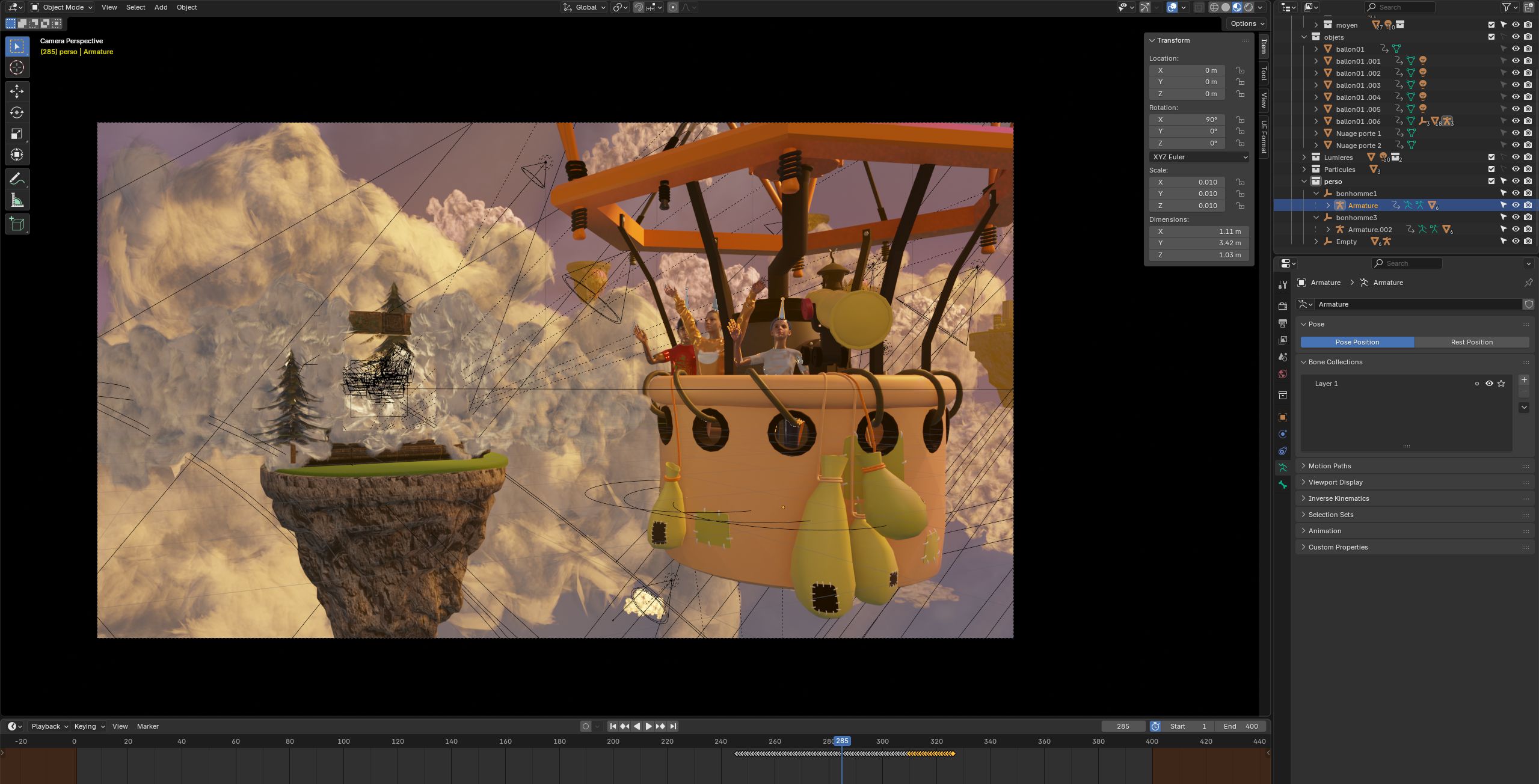This screenshot has height=784, width=1539.
Task: Select the Annotate tool
Action: point(17,179)
